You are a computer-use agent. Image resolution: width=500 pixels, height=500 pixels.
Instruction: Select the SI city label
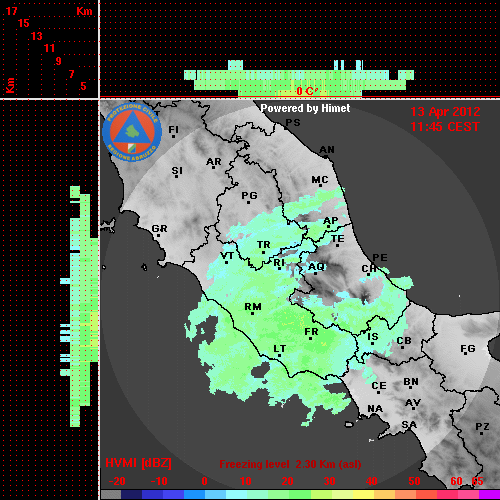177,171
